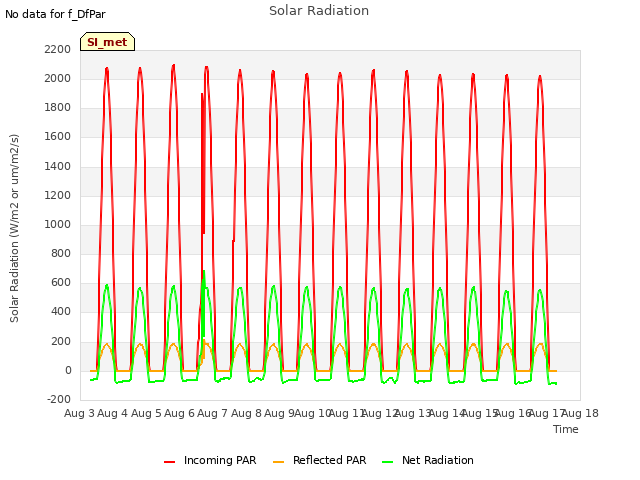The width and height of the screenshot is (640, 480).
Task: Click the orange Reflected PAR legend swatch
Action: click(278, 462)
